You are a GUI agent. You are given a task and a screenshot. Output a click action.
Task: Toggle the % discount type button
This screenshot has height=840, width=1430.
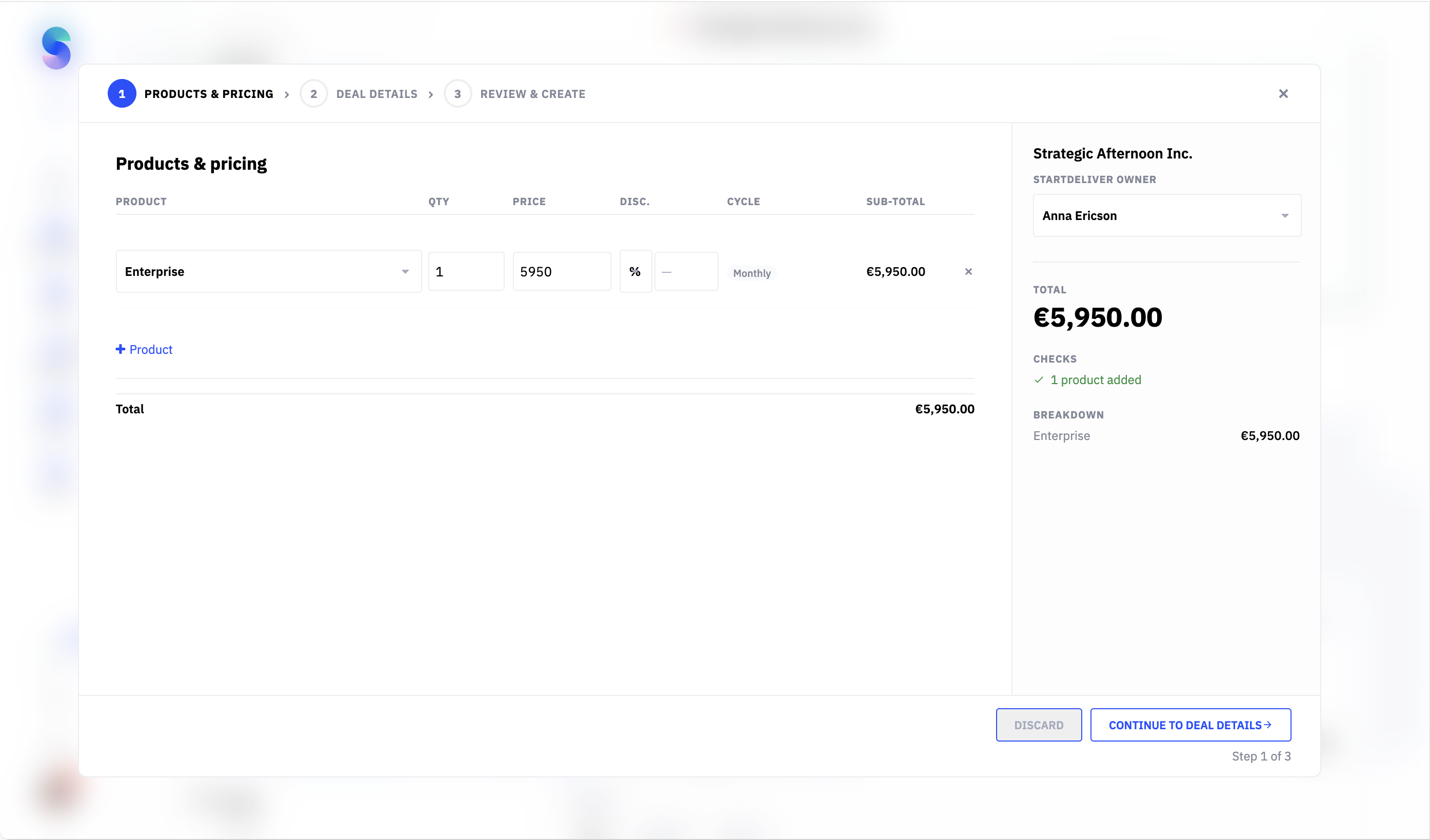pyautogui.click(x=635, y=271)
